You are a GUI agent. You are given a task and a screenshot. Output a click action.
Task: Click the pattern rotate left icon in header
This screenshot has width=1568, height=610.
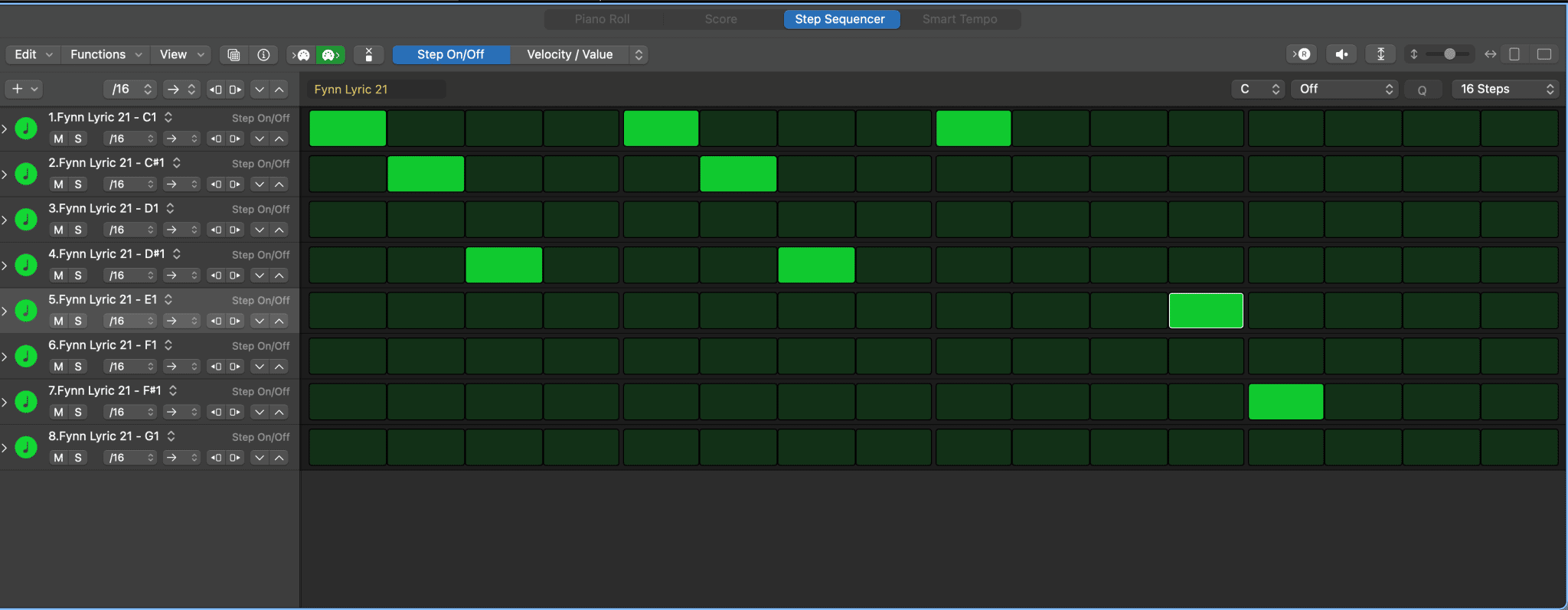tap(217, 90)
